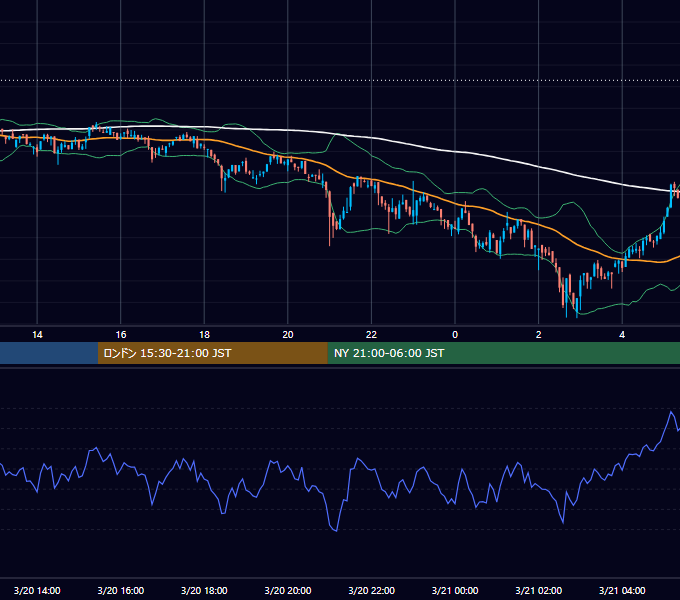Click the '20' hour label on price chart axis
The width and height of the screenshot is (680, 600).
[288, 335]
